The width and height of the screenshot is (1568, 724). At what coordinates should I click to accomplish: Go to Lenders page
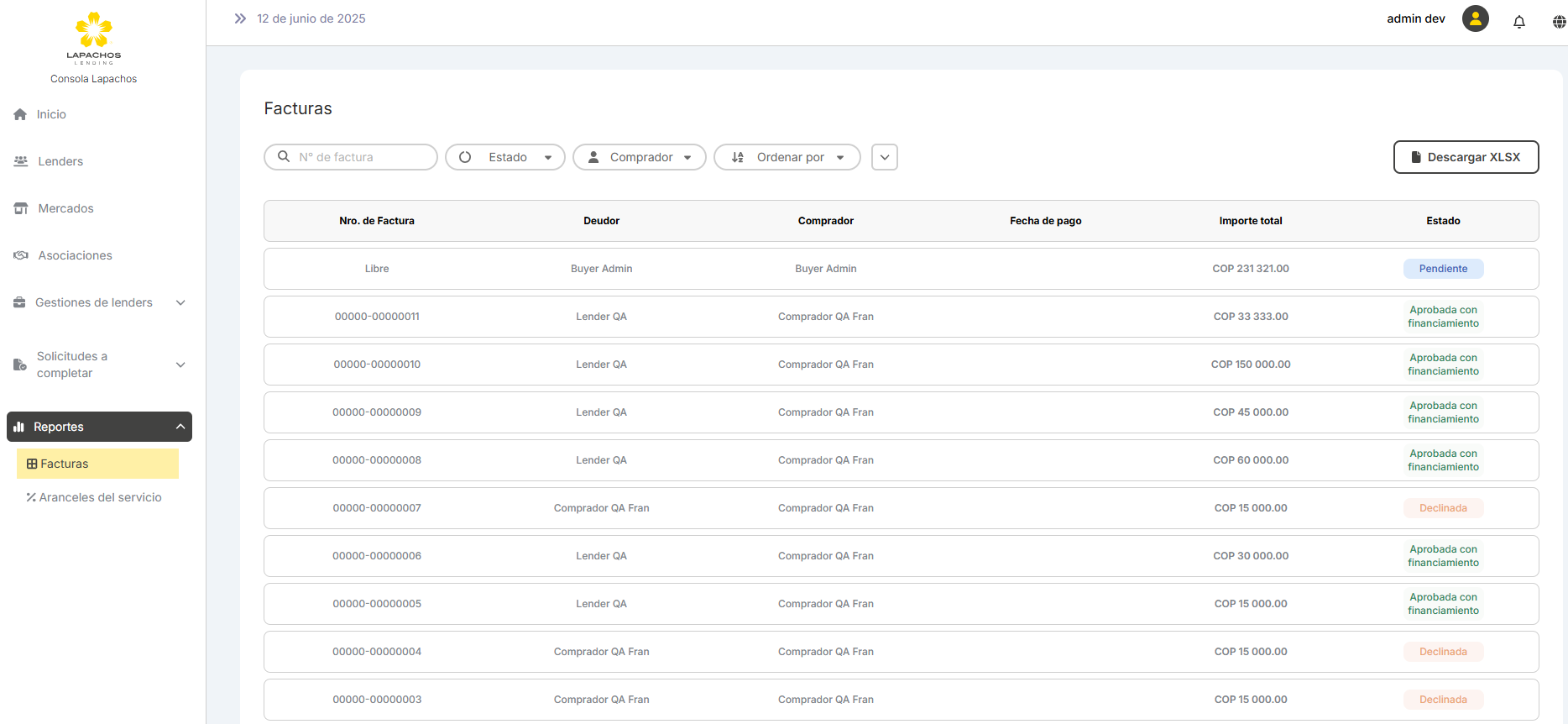(60, 161)
